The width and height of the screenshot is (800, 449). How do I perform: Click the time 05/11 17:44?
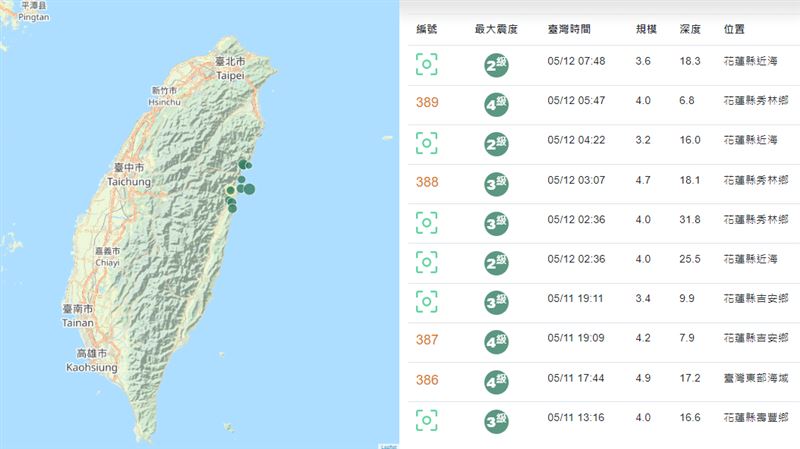(x=576, y=378)
